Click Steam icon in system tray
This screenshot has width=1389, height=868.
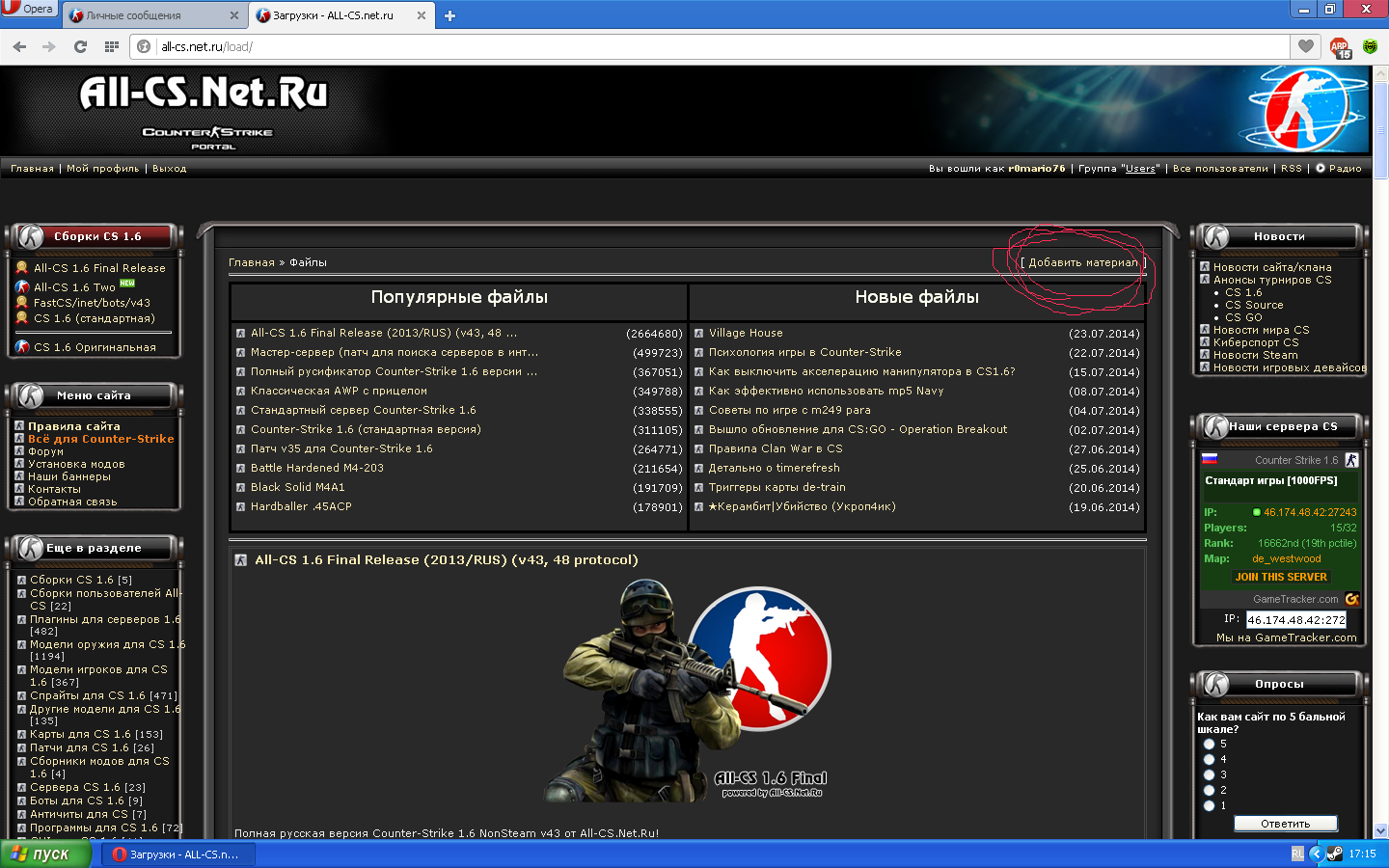click(x=1334, y=854)
